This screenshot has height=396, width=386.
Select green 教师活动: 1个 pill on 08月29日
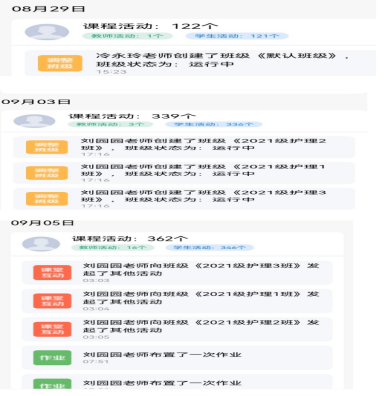pos(127,36)
